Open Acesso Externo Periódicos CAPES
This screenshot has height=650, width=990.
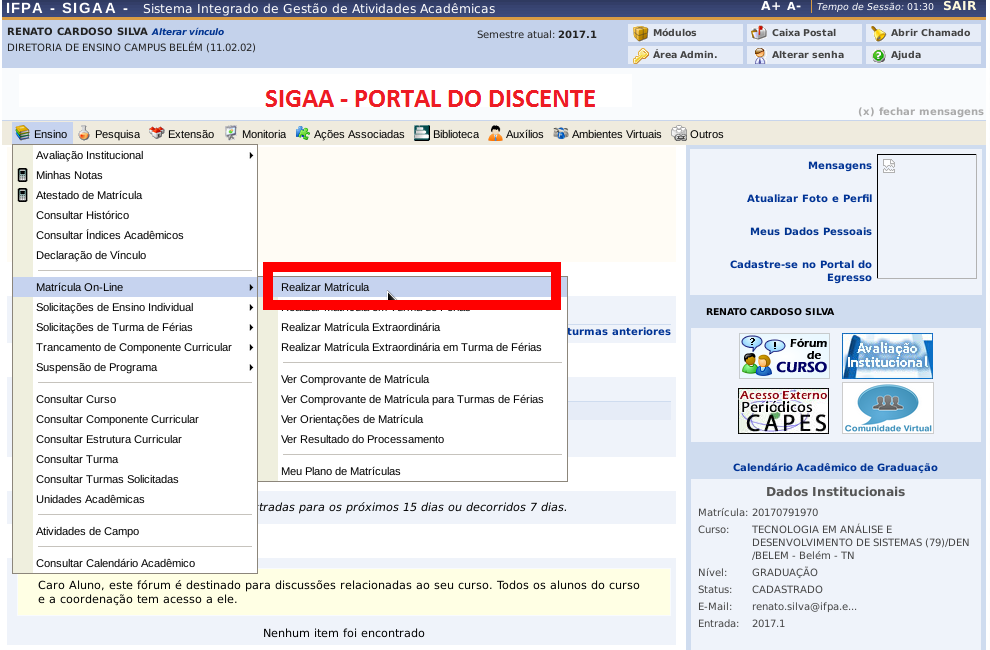(784, 411)
